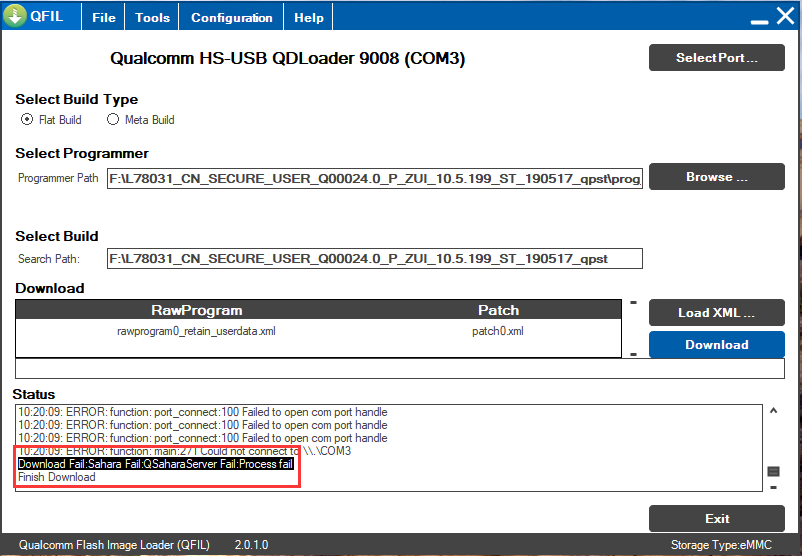The height and width of the screenshot is (556, 802).
Task: Click Browse... to choose a programmer
Action: [x=717, y=176]
